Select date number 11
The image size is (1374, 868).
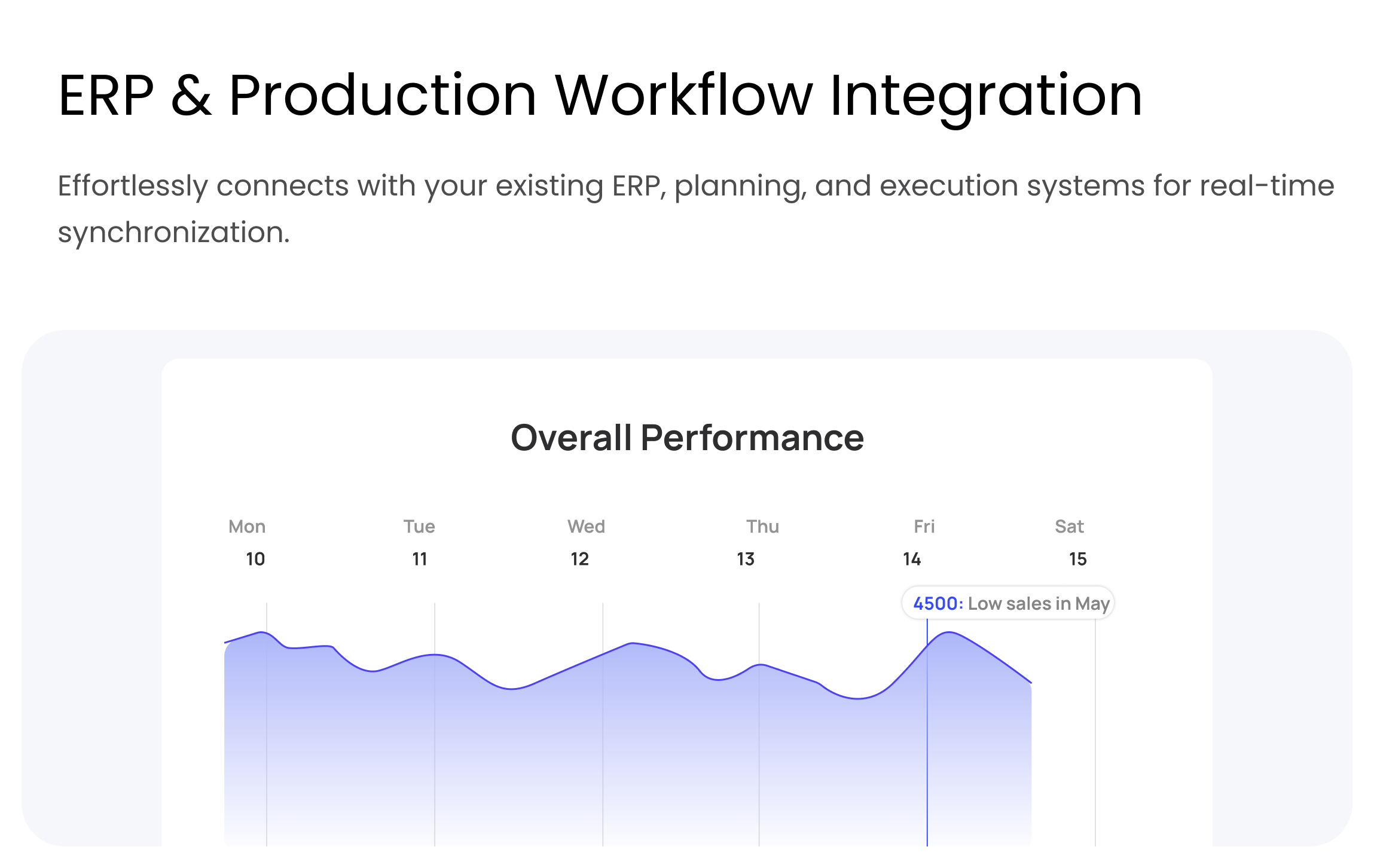(420, 560)
